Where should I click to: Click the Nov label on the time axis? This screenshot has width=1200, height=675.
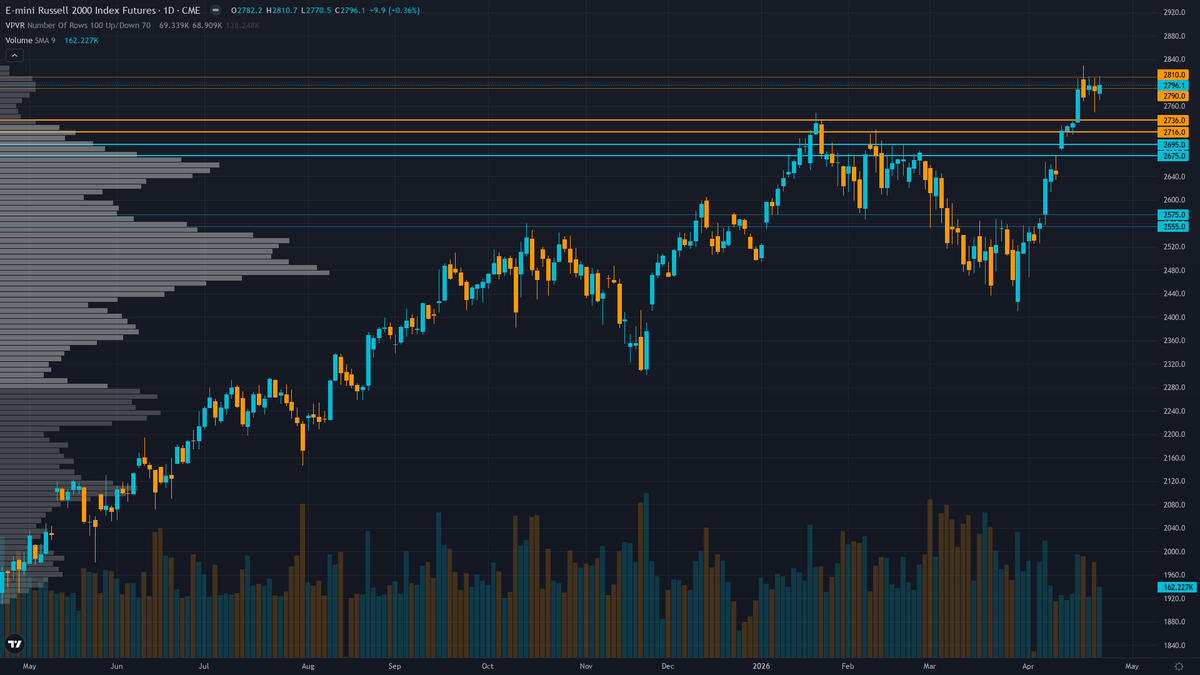coord(586,665)
